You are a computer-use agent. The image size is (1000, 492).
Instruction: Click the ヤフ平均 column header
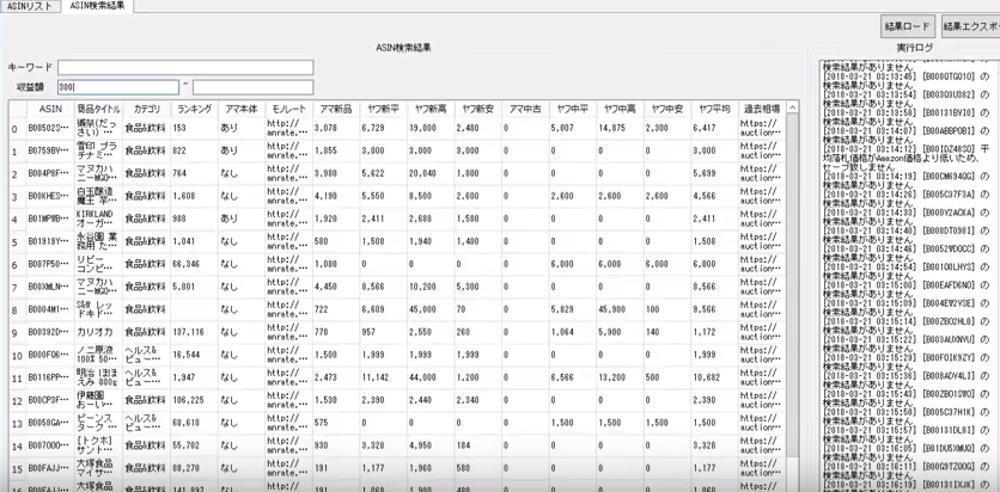click(715, 108)
